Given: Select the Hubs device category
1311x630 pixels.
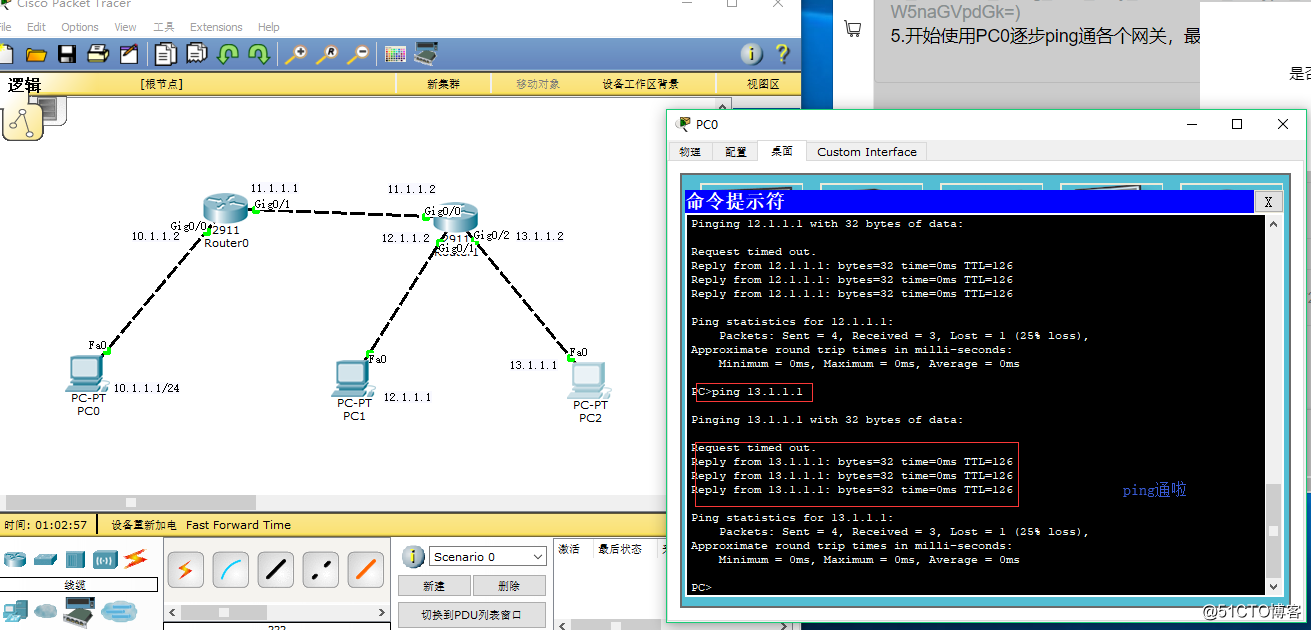Looking at the screenshot, I should click(x=76, y=559).
